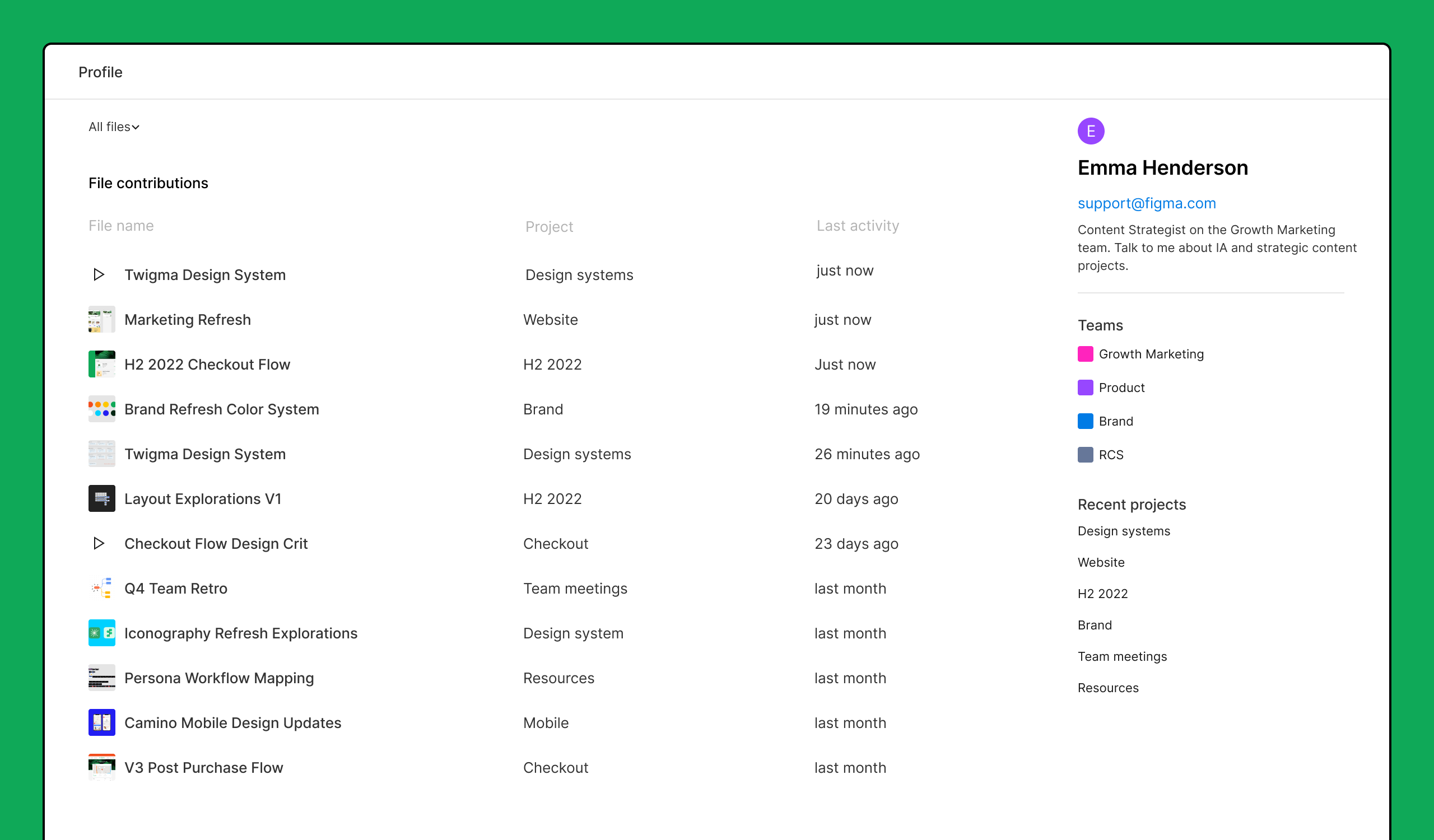Expand the Twigma Design System row
The width and height of the screenshot is (1434, 840).
coord(99,275)
